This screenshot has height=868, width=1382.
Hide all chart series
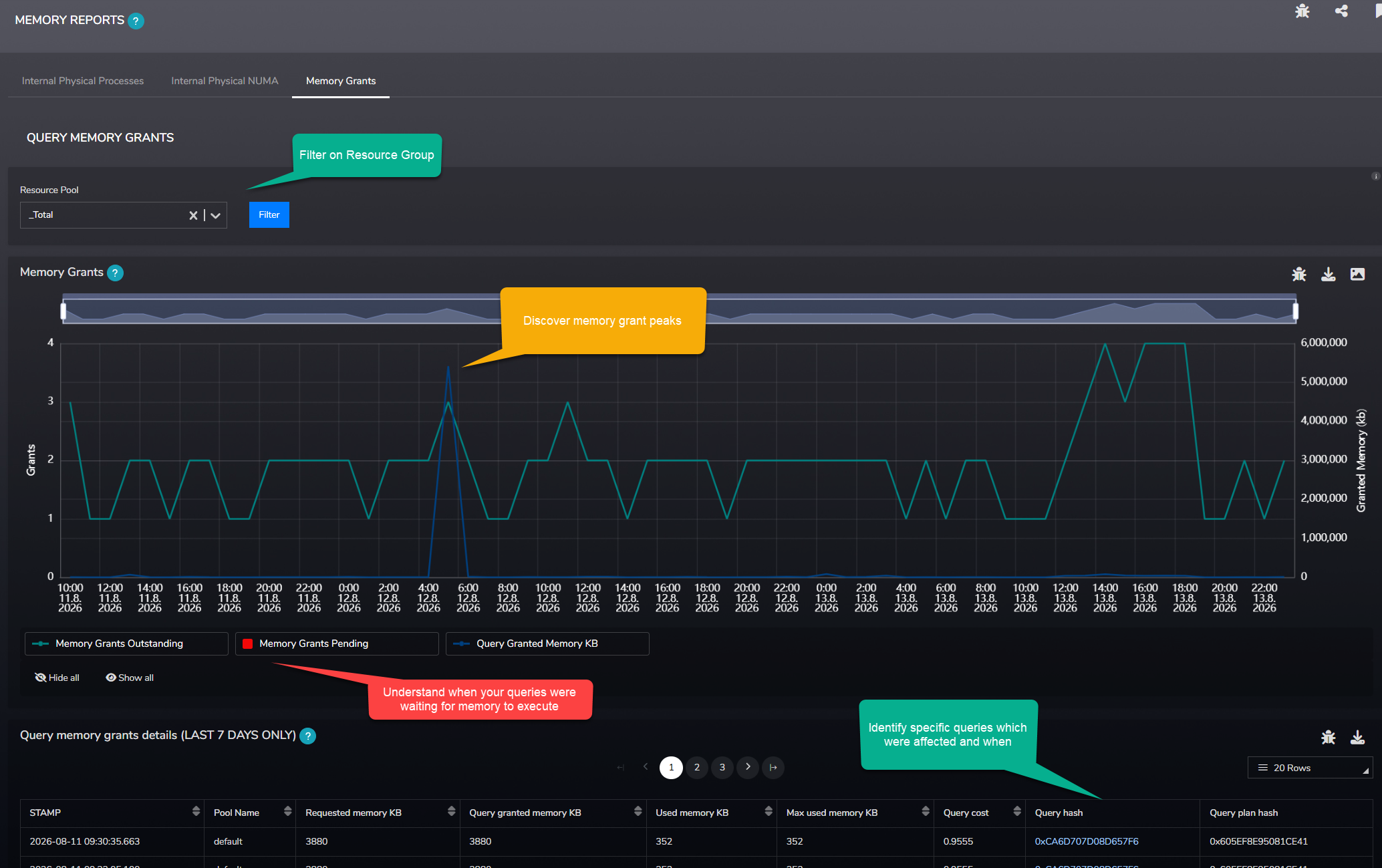[x=57, y=678]
